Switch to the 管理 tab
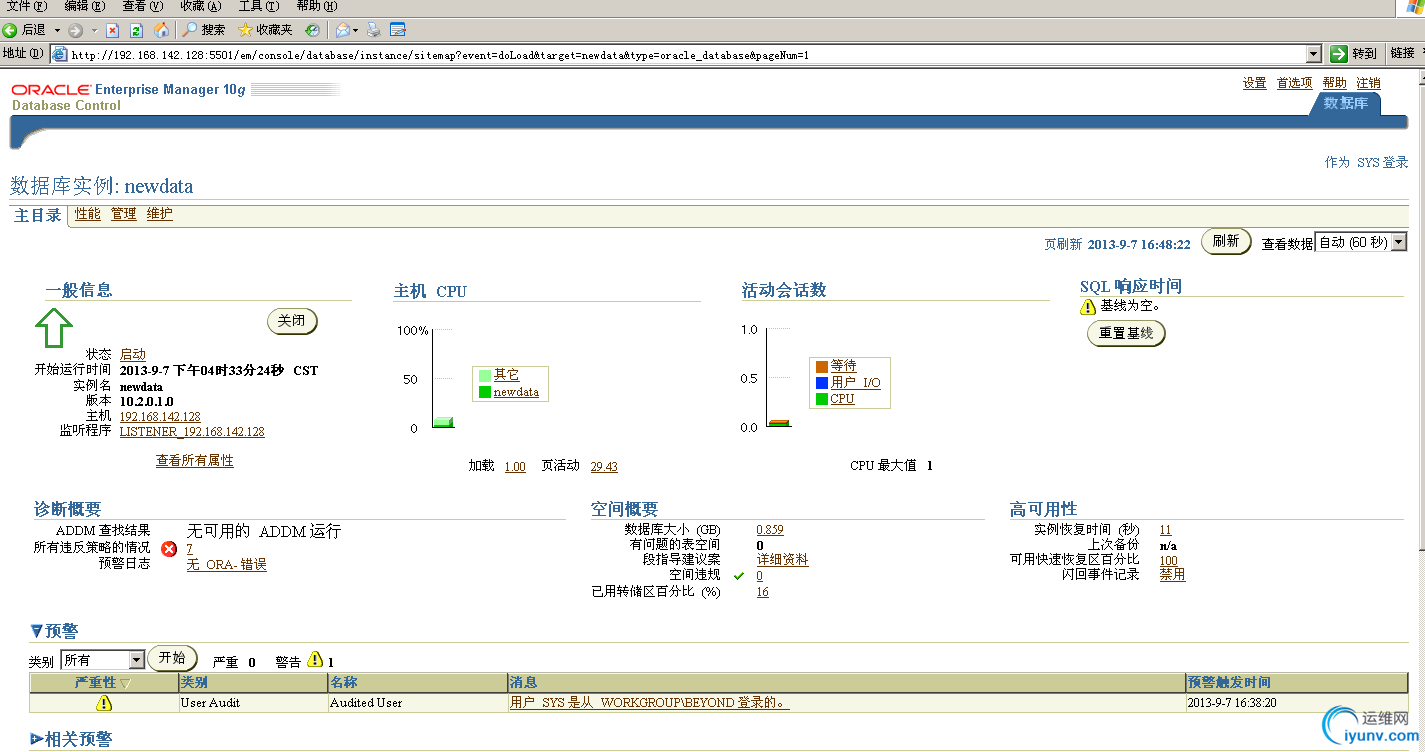This screenshot has height=752, width=1425. tap(124, 214)
